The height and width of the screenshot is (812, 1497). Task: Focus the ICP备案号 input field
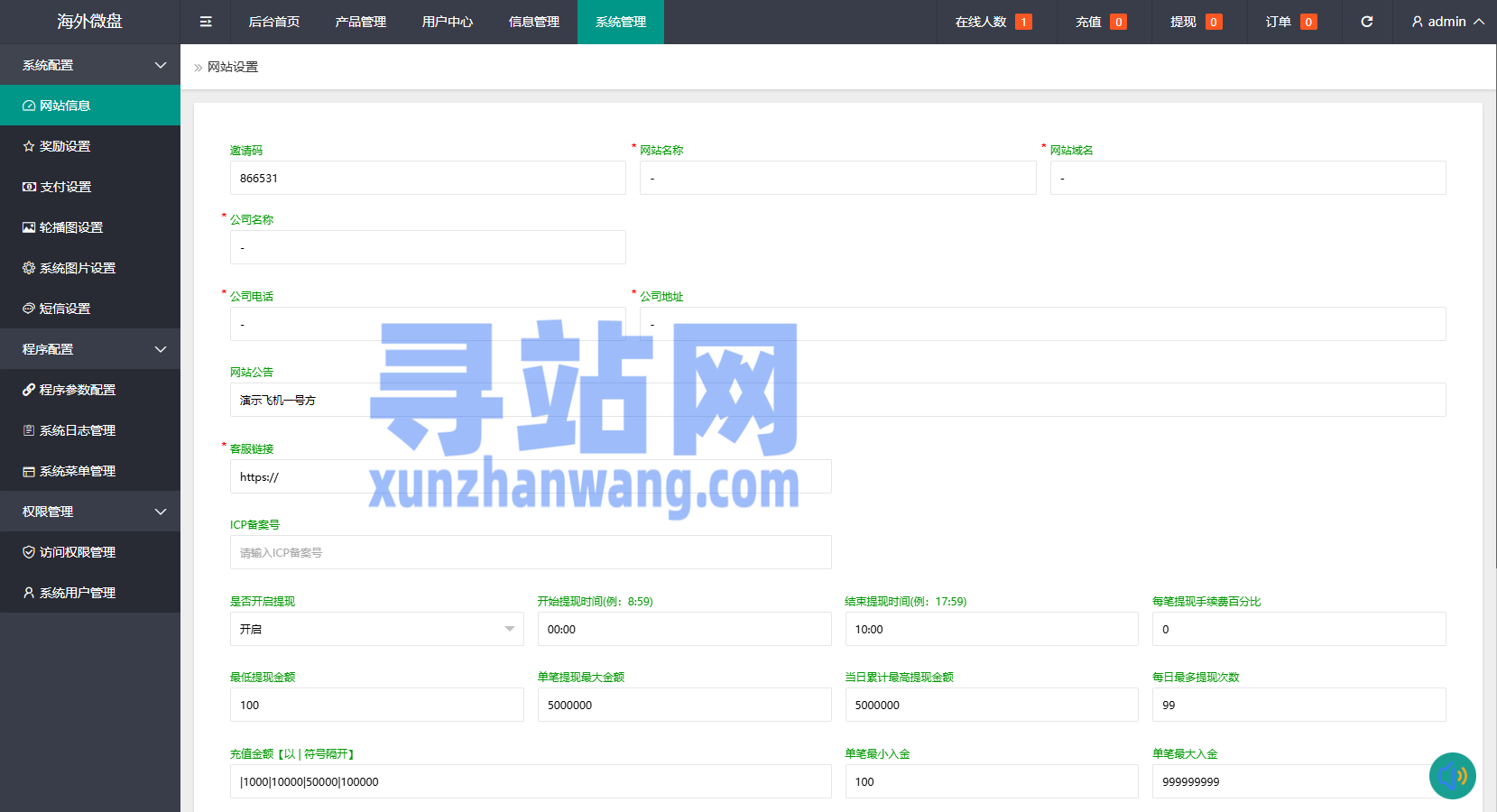click(531, 552)
